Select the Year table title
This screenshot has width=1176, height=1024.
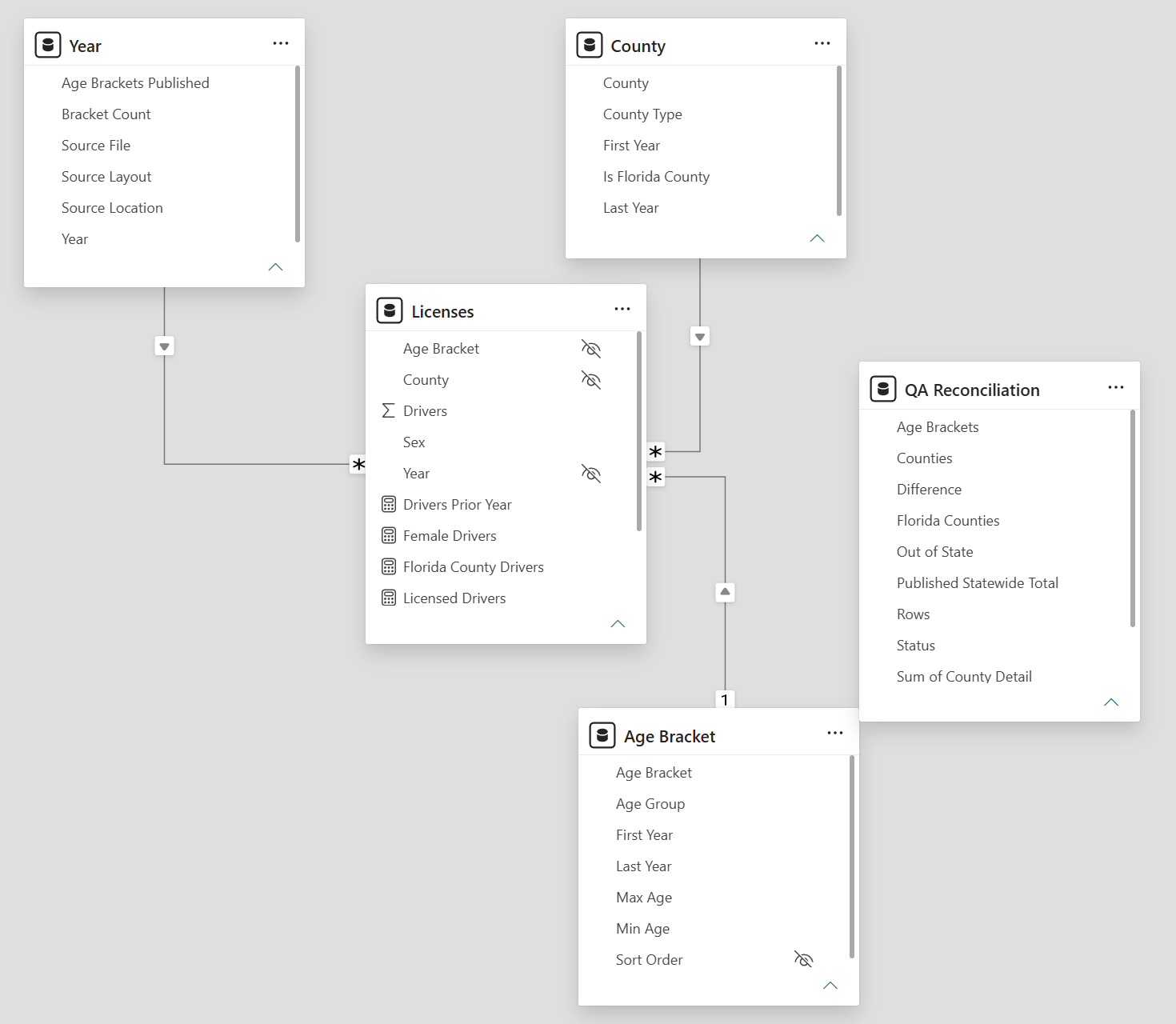(x=85, y=46)
